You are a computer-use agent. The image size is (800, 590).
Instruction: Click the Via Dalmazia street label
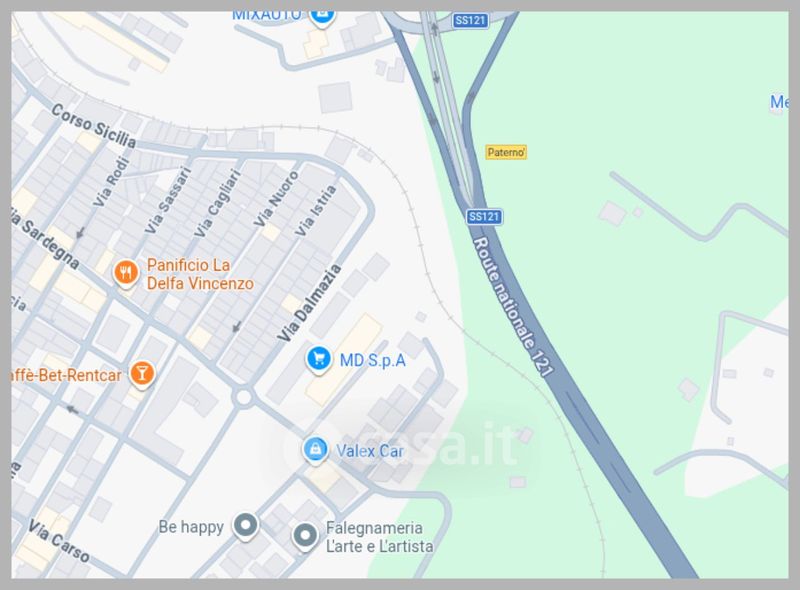(309, 303)
